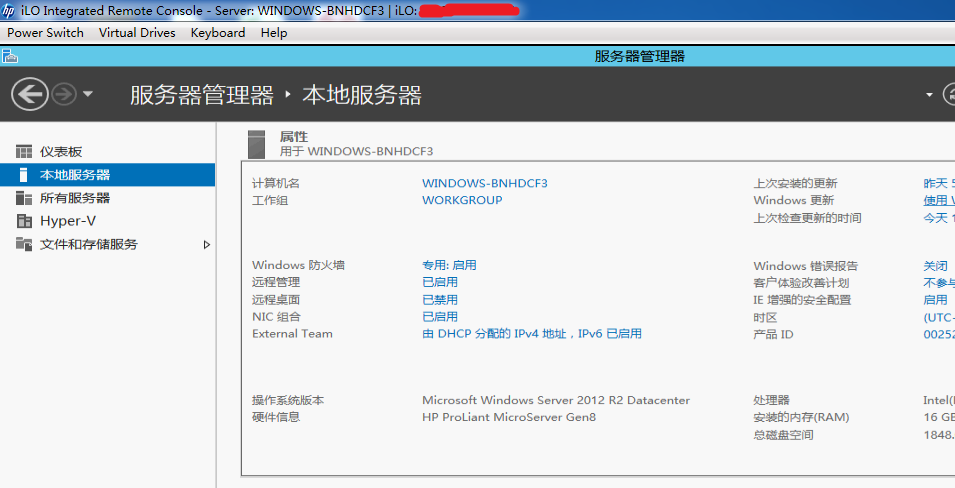Click the External Team label
Screen dimensions: 955x488
tap(292, 334)
